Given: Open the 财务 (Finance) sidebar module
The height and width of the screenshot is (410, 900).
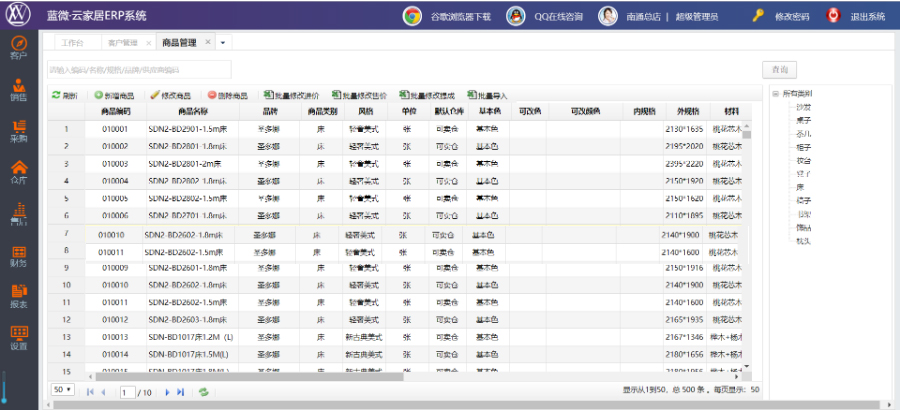Looking at the screenshot, I should [x=18, y=254].
